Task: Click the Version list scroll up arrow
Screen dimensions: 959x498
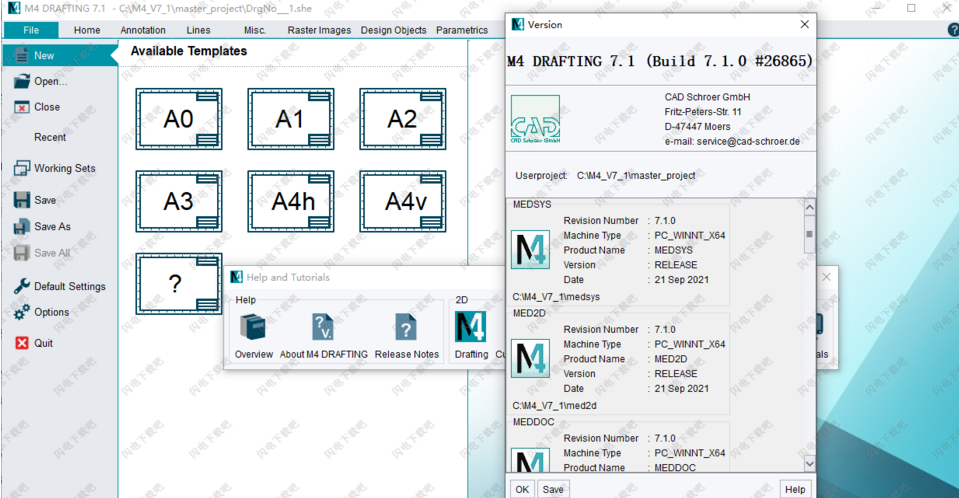Action: pyautogui.click(x=809, y=207)
